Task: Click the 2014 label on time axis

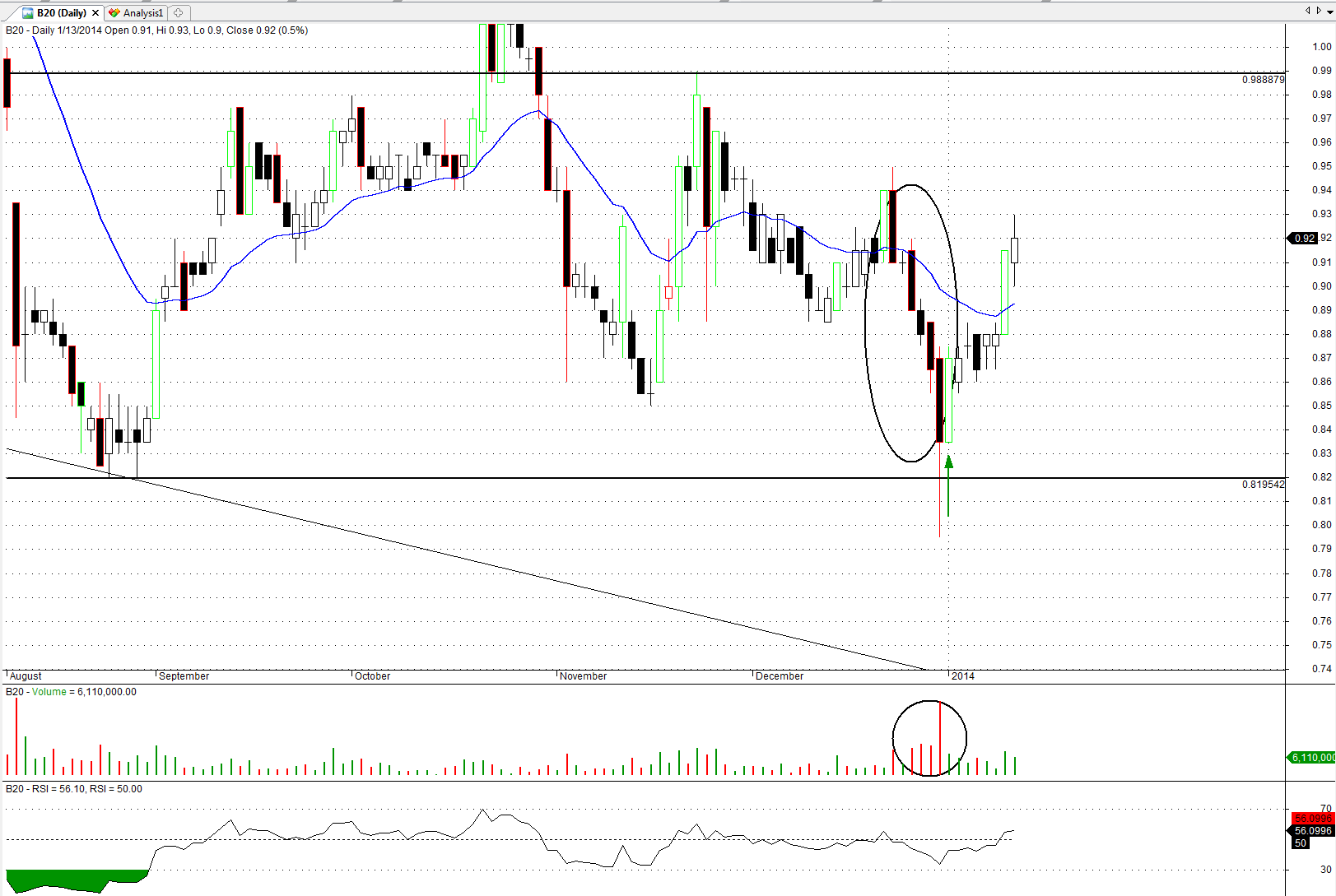Action: pyautogui.click(x=962, y=676)
